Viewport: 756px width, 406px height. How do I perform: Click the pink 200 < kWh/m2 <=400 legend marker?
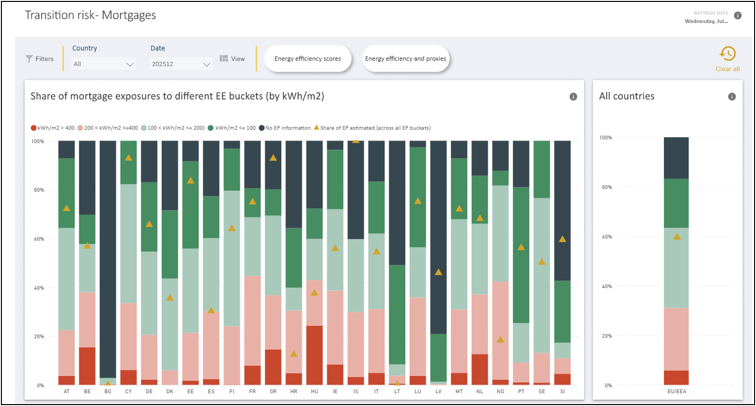coord(80,128)
